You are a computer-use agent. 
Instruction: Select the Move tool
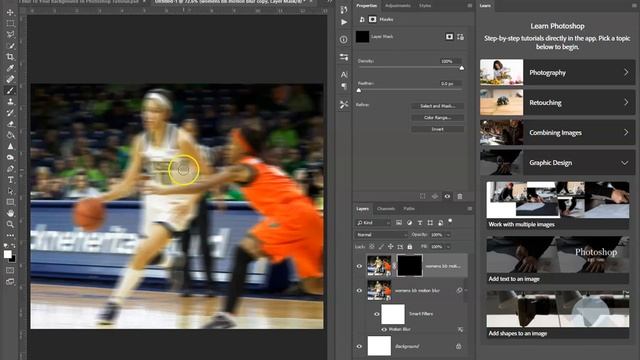pyautogui.click(x=10, y=12)
